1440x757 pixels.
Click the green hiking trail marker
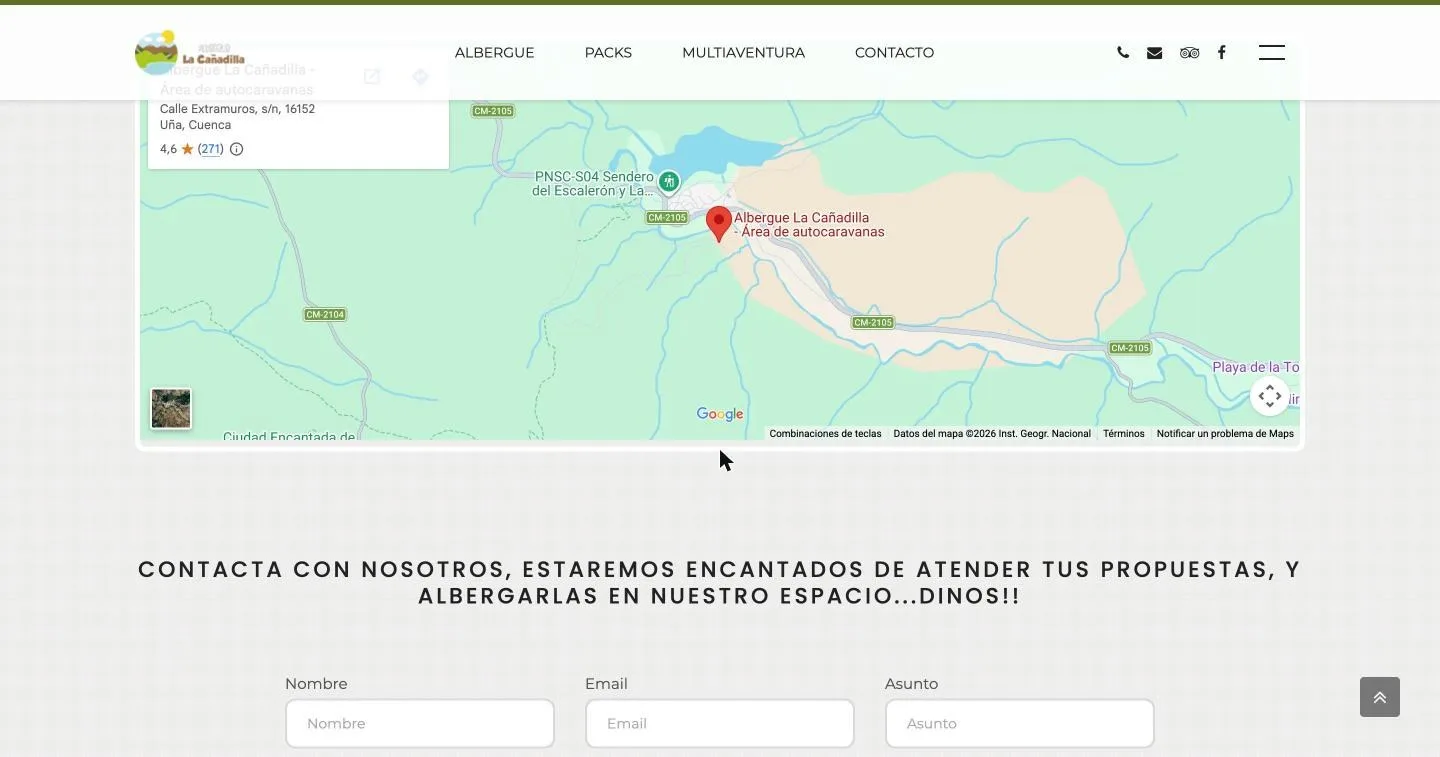click(x=669, y=182)
